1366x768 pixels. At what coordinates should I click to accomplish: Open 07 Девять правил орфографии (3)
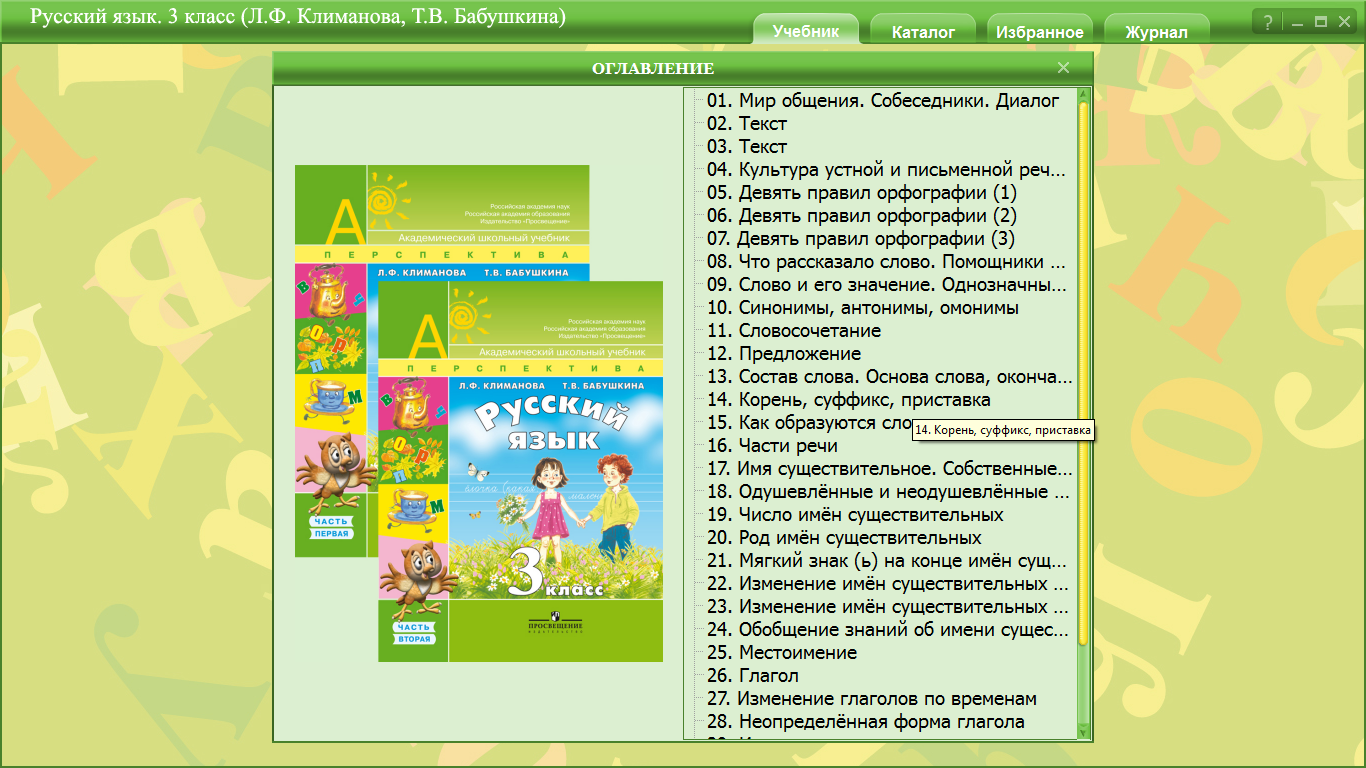point(861,238)
